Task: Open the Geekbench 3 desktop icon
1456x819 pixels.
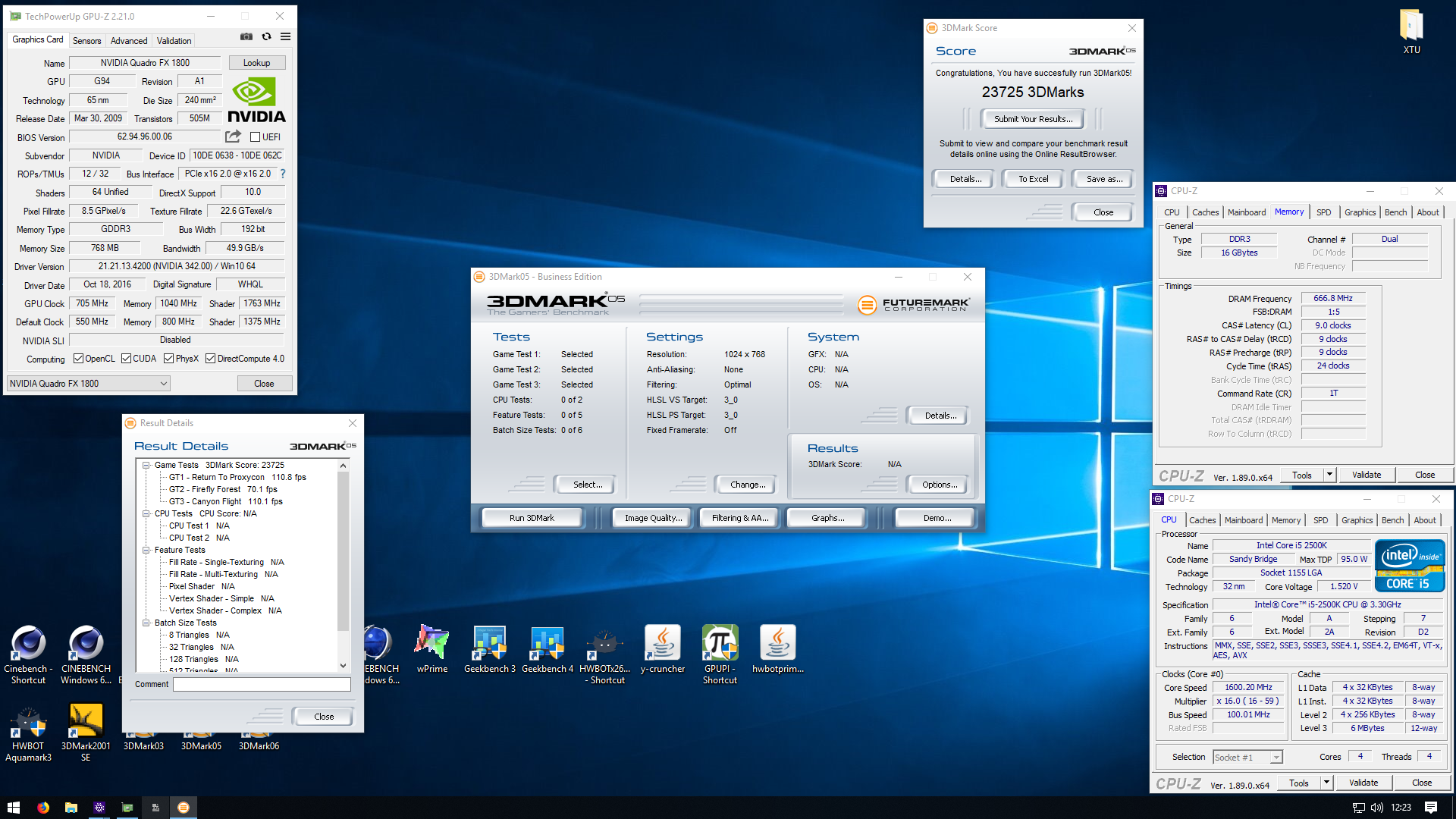Action: point(490,650)
